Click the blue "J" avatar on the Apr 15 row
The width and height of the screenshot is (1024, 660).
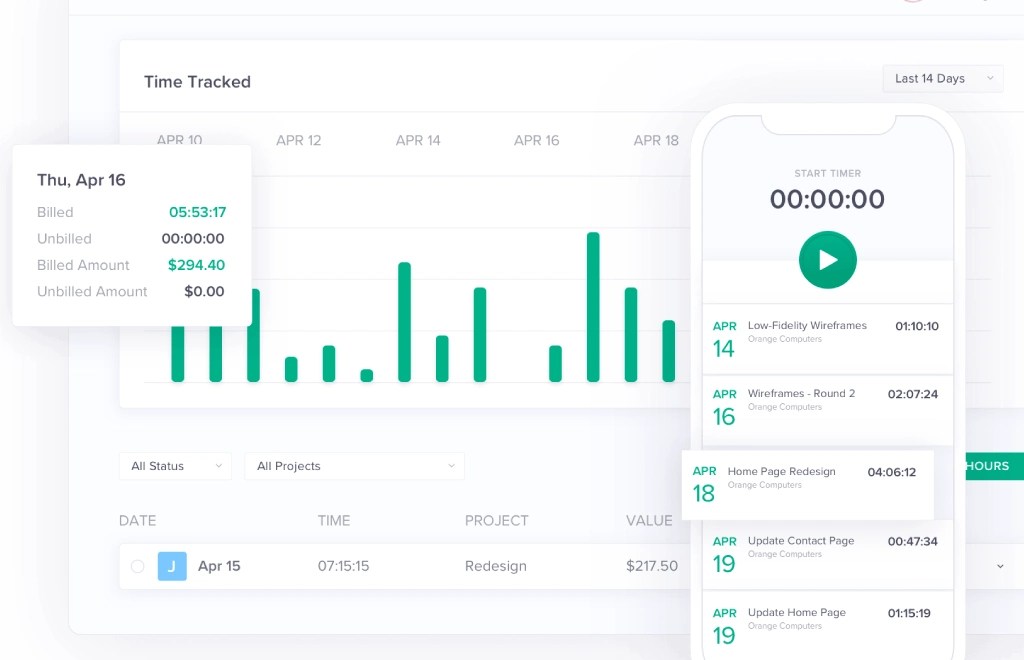click(171, 565)
